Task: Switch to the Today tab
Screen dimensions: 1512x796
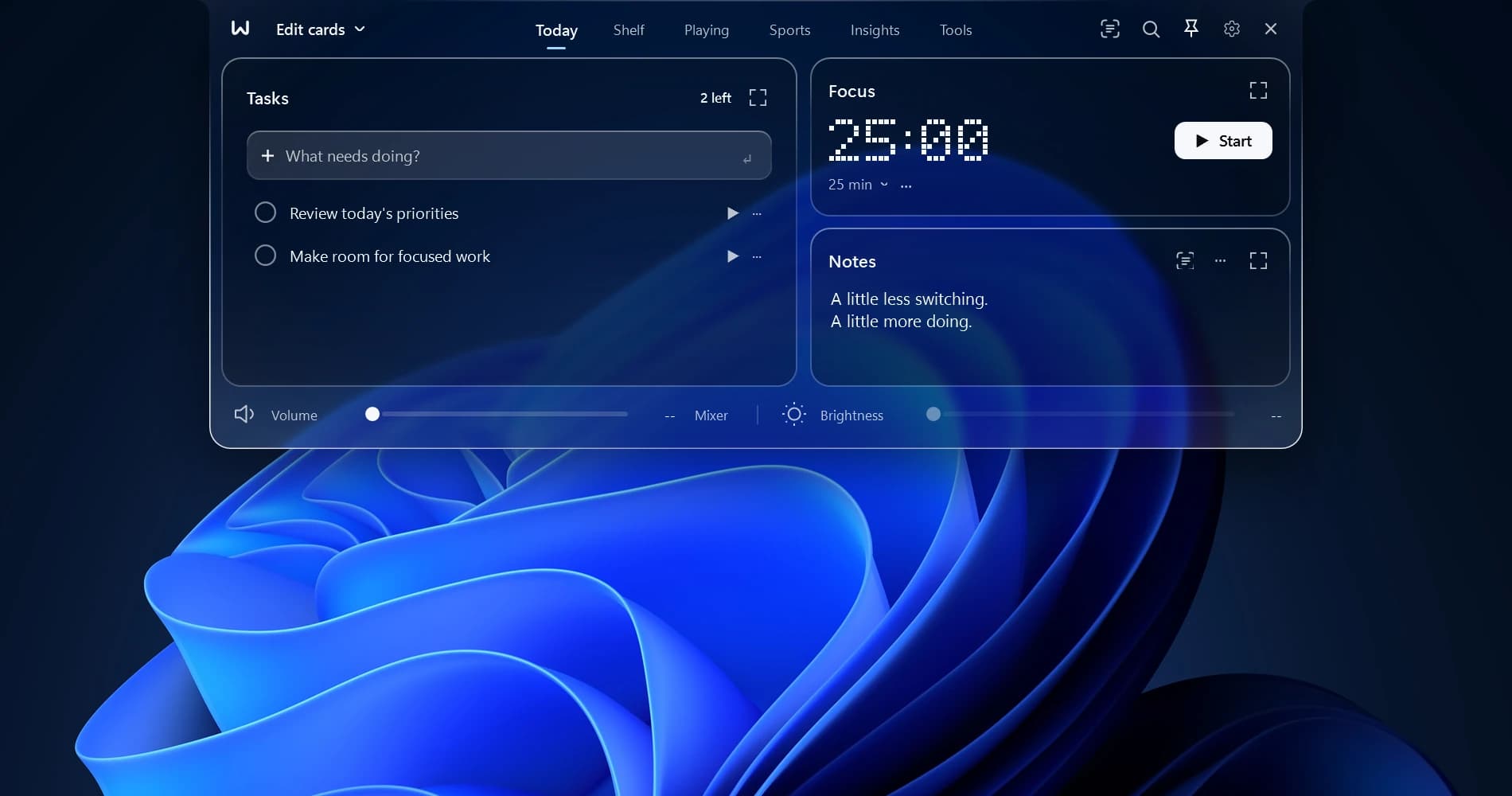Action: pos(556,30)
